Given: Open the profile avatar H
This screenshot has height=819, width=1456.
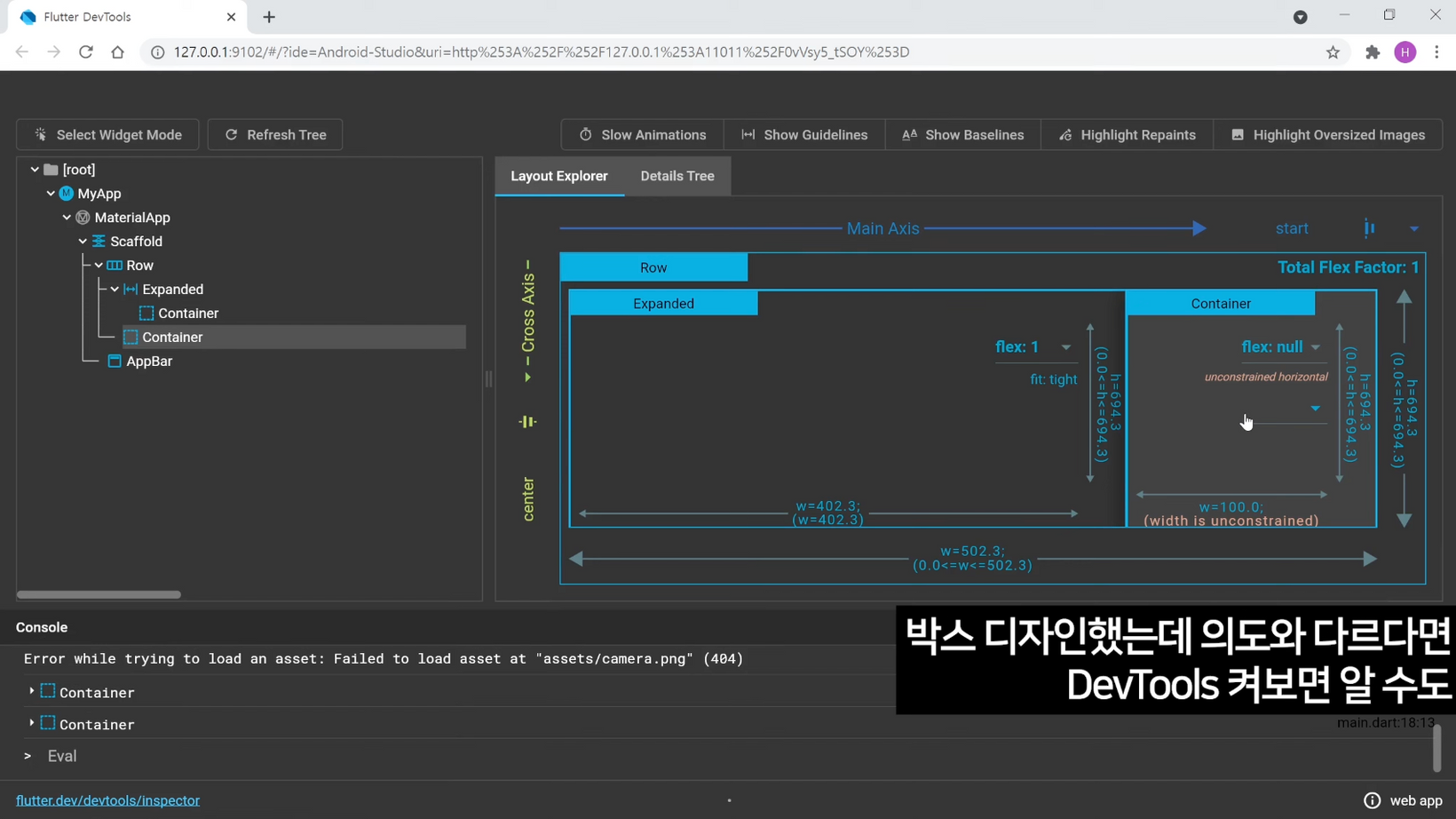Looking at the screenshot, I should click(1405, 52).
